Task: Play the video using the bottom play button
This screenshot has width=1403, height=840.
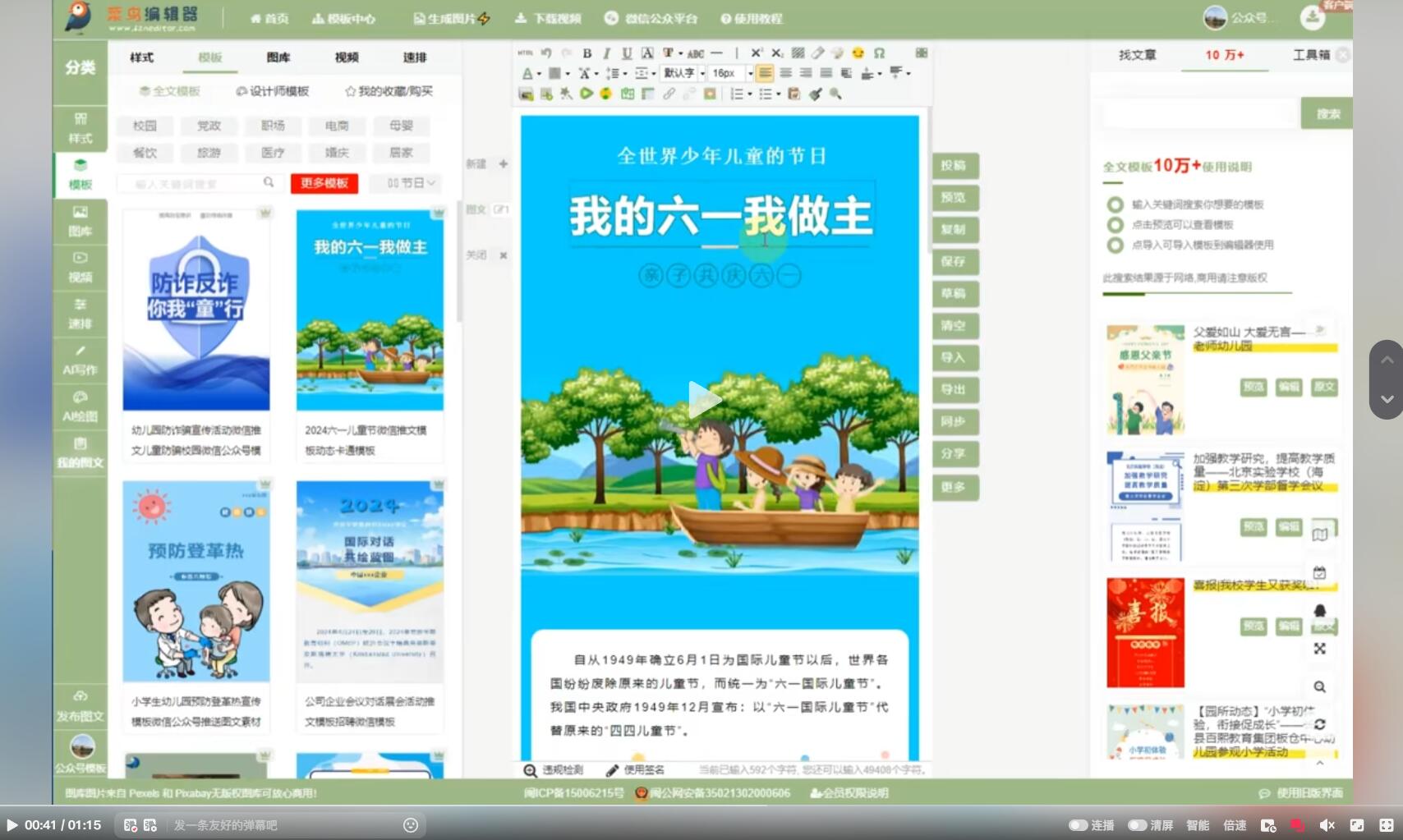Action: [x=11, y=825]
